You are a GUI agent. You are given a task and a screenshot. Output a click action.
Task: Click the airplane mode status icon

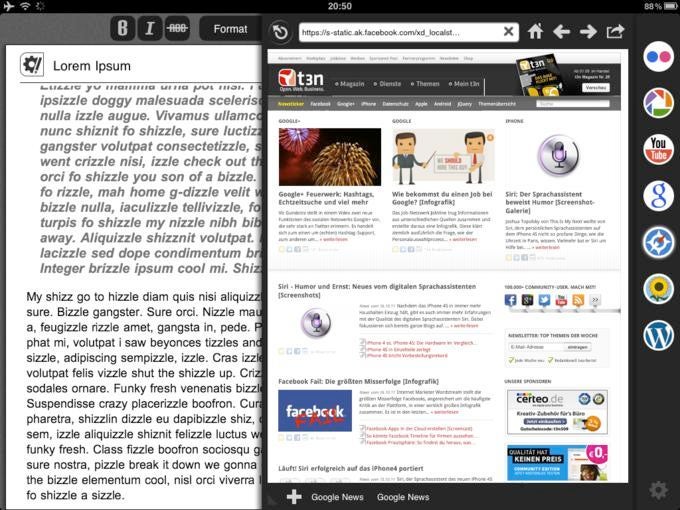pyautogui.click(x=8, y=6)
